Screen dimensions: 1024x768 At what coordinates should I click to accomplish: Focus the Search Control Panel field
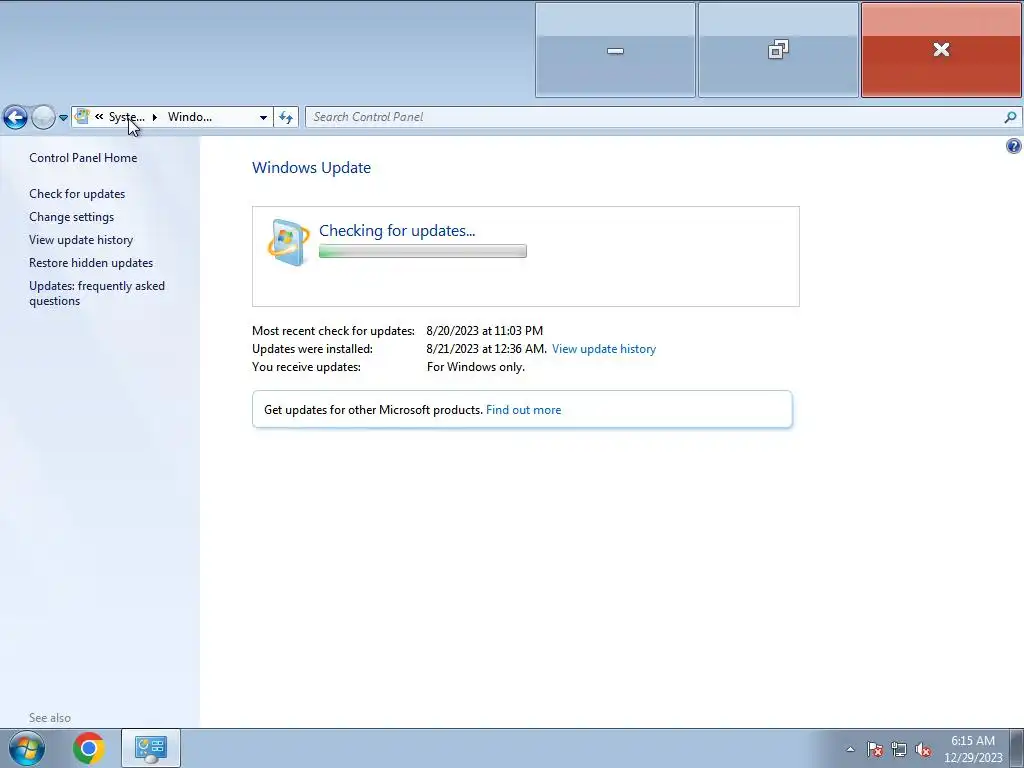(655, 117)
